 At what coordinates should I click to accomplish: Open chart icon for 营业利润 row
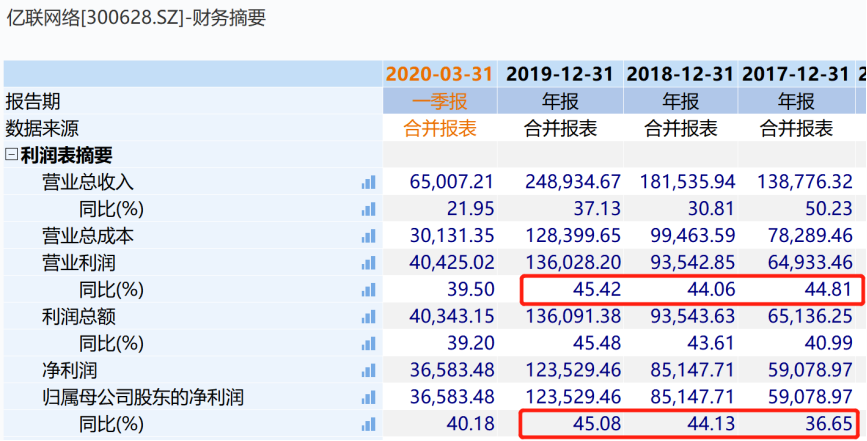pyautogui.click(x=368, y=262)
